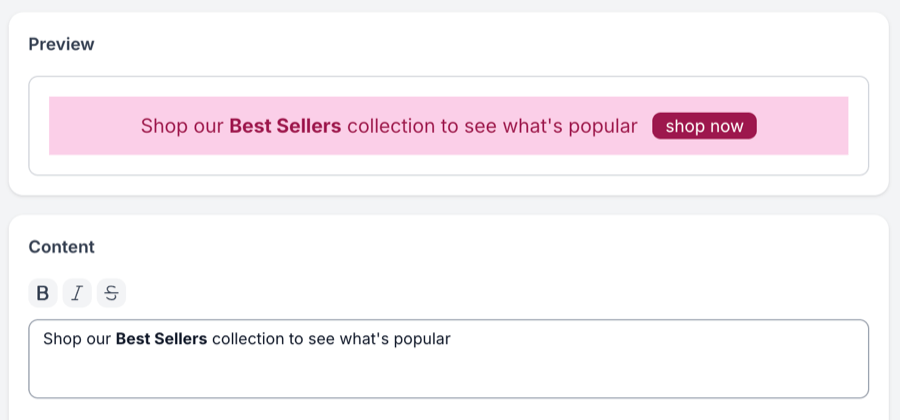Screen dimensions: 900x420
Task: Click 'Shop our' at editor text start
Action: pyautogui.click(x=77, y=339)
